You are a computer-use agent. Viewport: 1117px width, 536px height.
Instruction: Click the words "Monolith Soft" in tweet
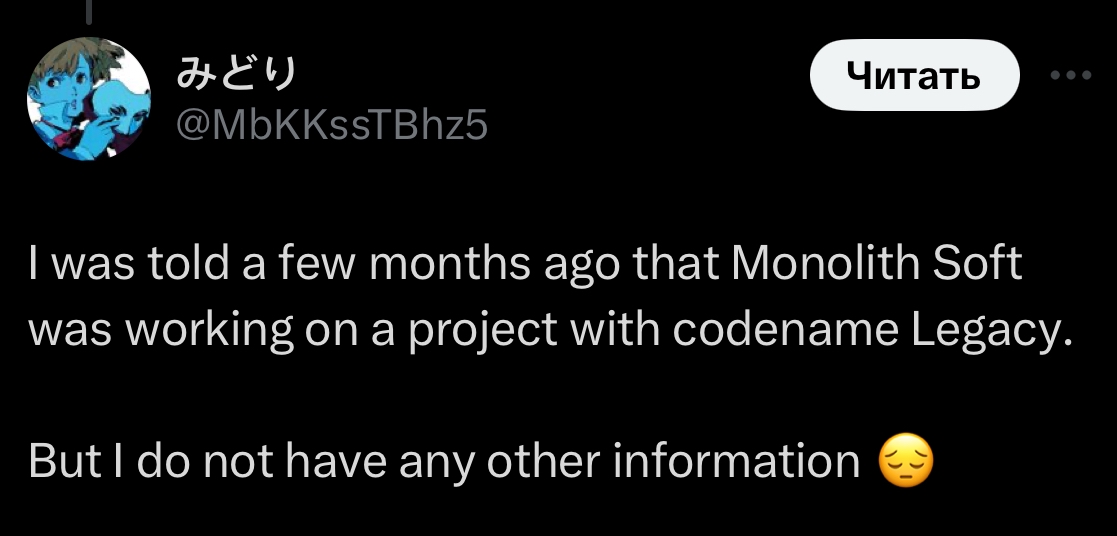pyautogui.click(x=877, y=264)
